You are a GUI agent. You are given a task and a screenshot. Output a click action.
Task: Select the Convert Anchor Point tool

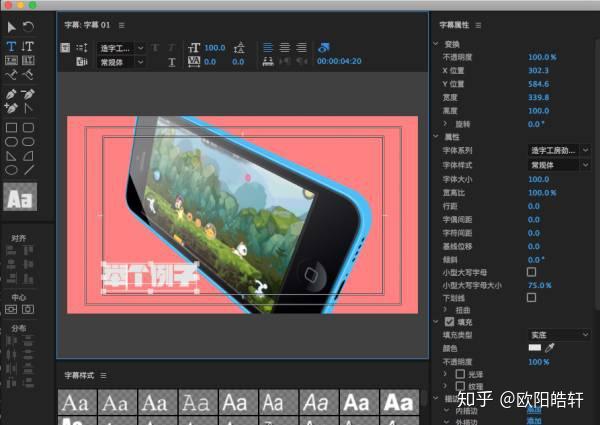(28, 108)
